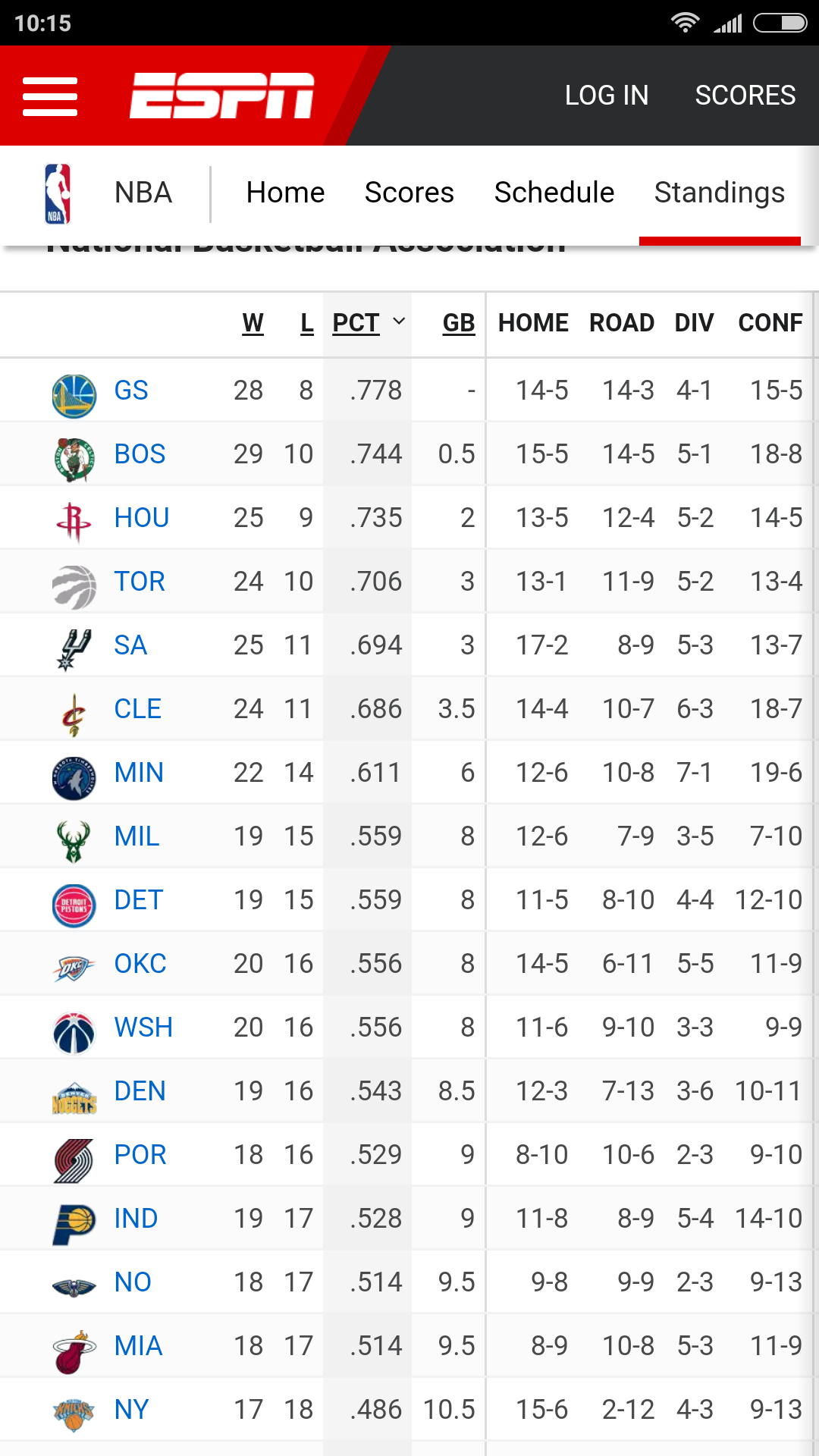Tap the LOG IN button
The image size is (819, 1456).
tap(607, 96)
